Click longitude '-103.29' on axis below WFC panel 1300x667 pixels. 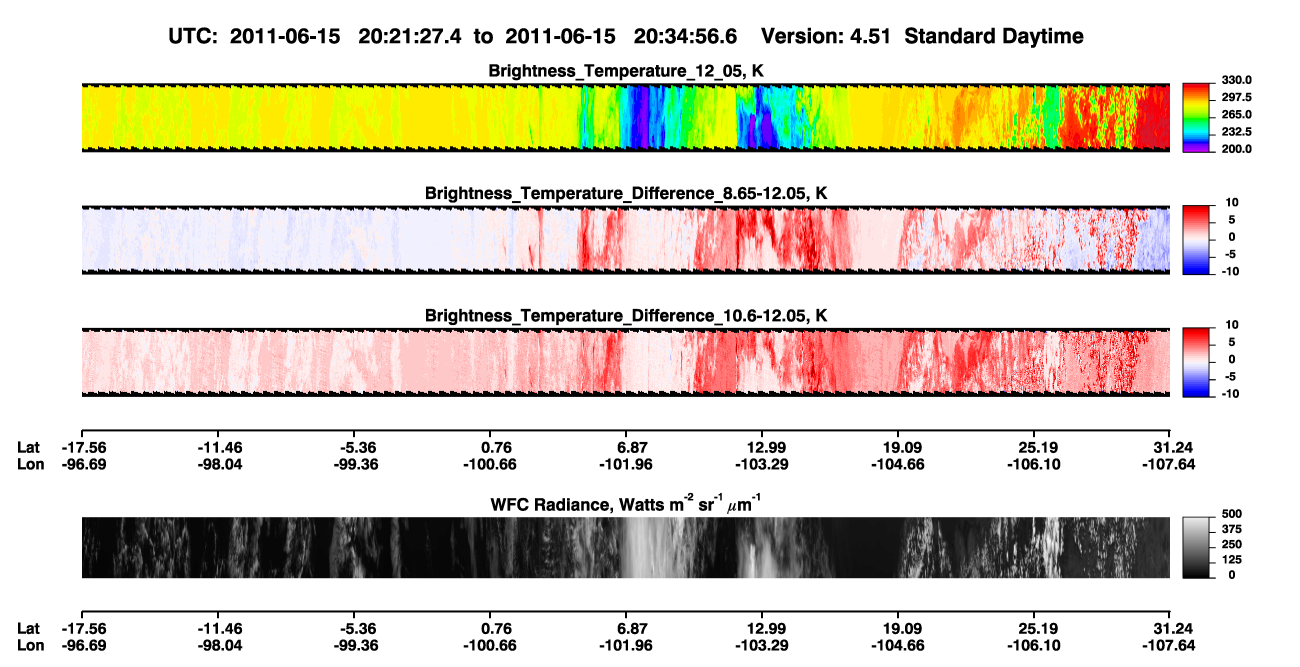tap(762, 647)
